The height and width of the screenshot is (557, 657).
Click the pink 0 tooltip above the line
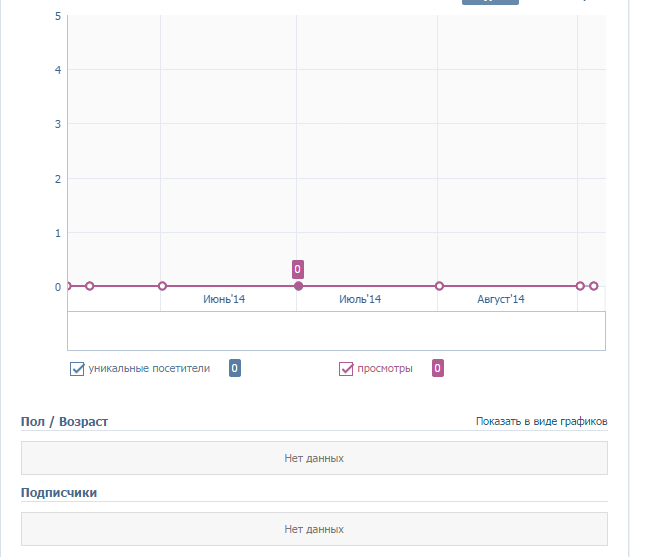297,269
